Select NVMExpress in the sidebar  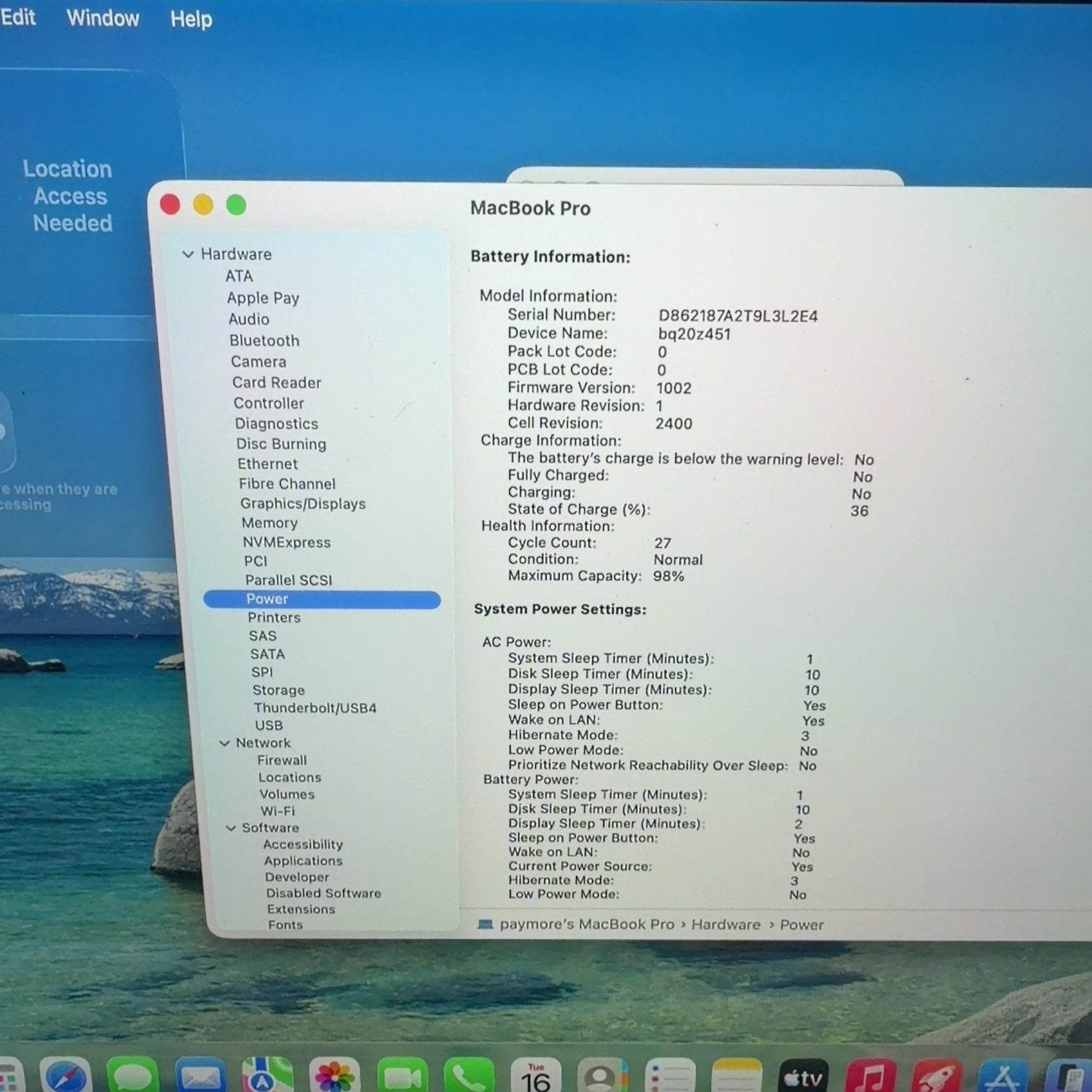[286, 542]
